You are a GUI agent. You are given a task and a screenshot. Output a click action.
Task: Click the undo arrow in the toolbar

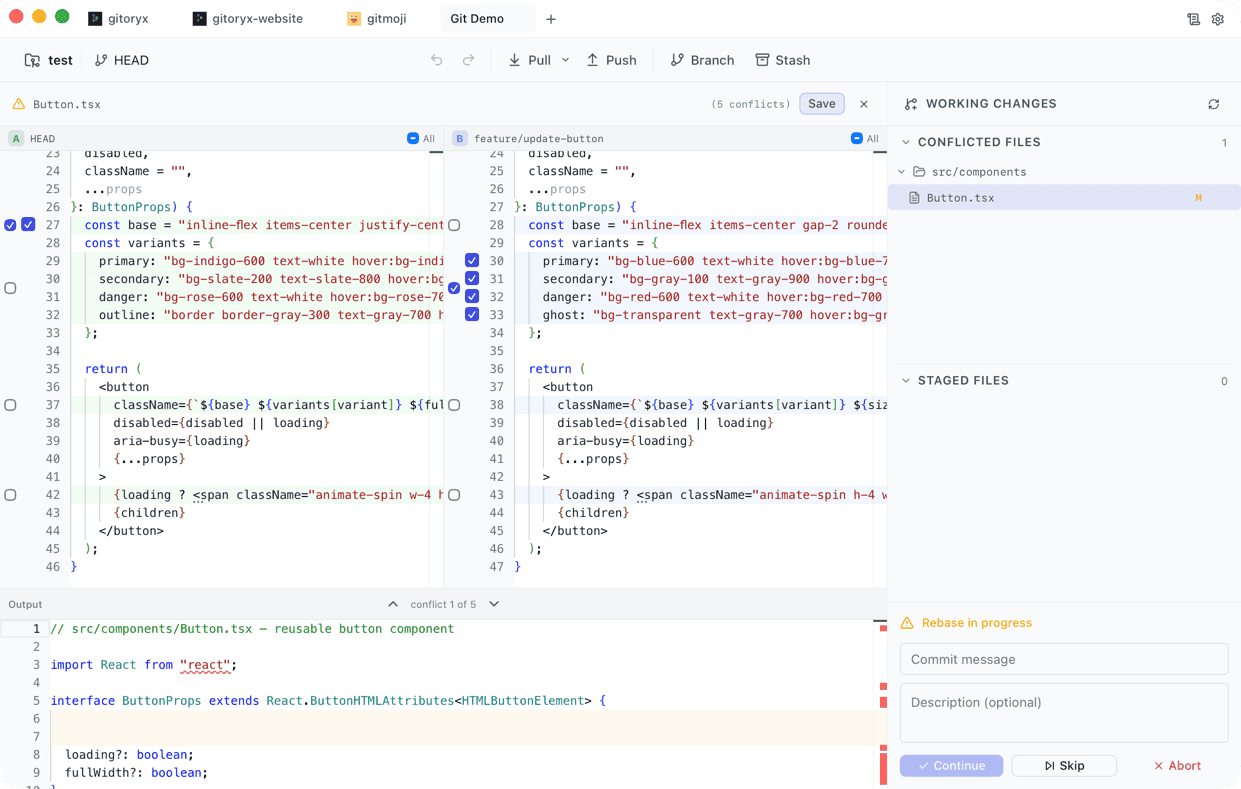pyautogui.click(x=437, y=60)
